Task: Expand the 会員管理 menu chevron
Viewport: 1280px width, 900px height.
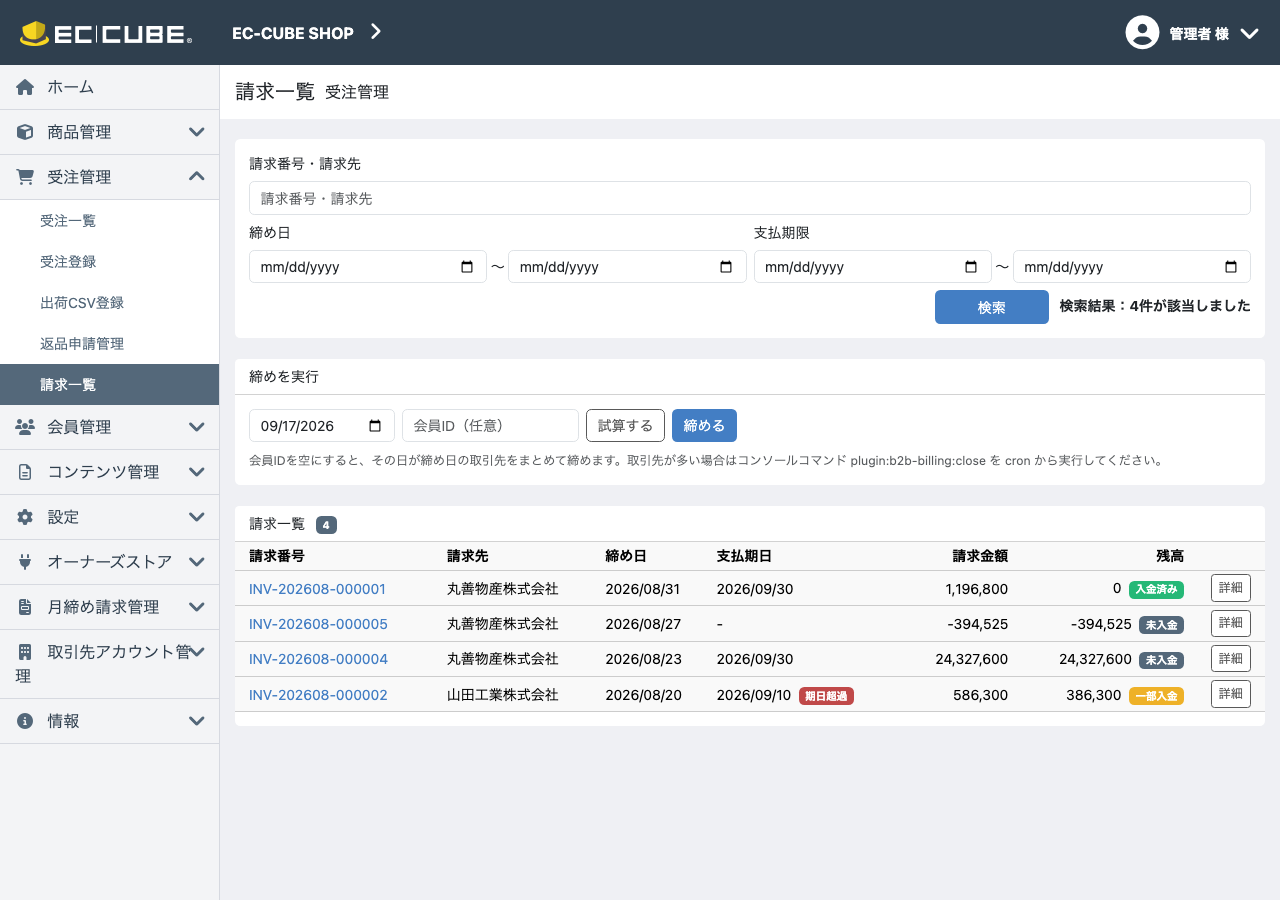Action: point(197,427)
